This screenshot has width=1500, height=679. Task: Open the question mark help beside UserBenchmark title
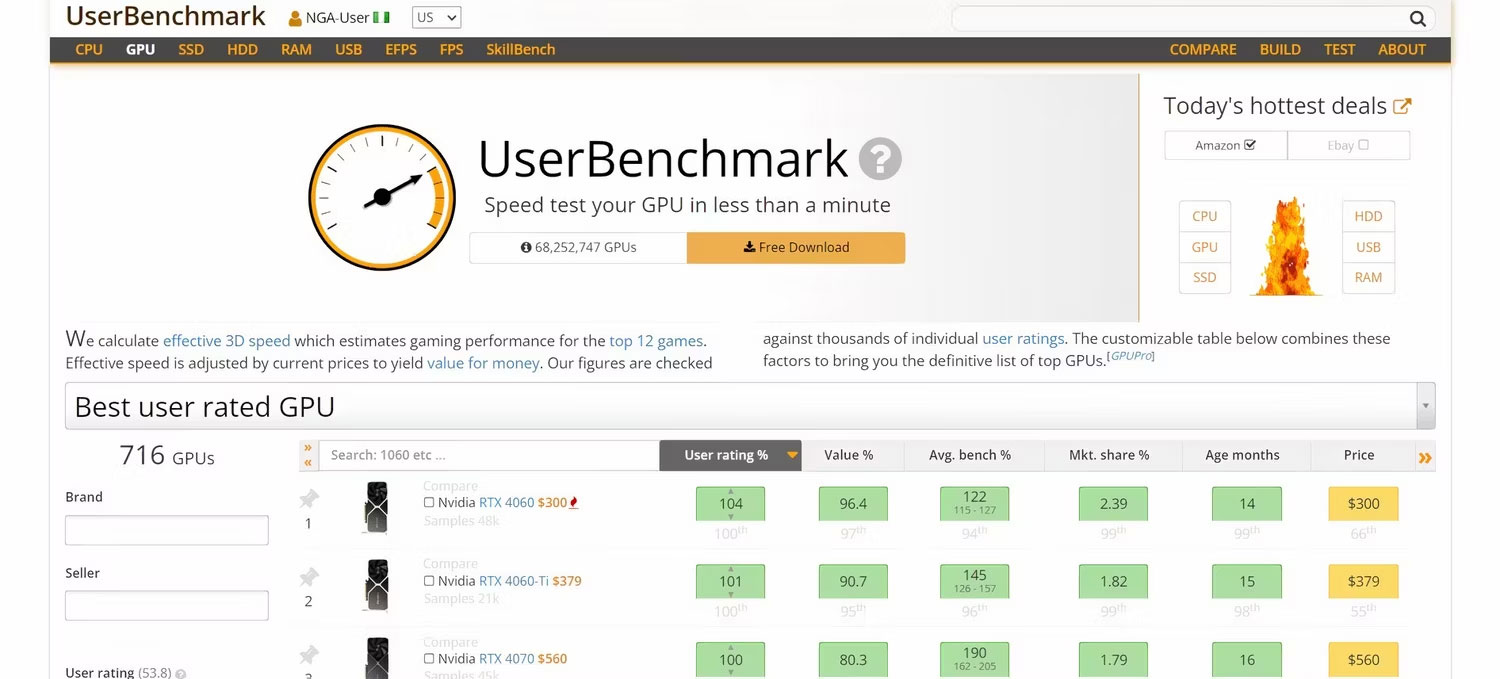point(883,158)
